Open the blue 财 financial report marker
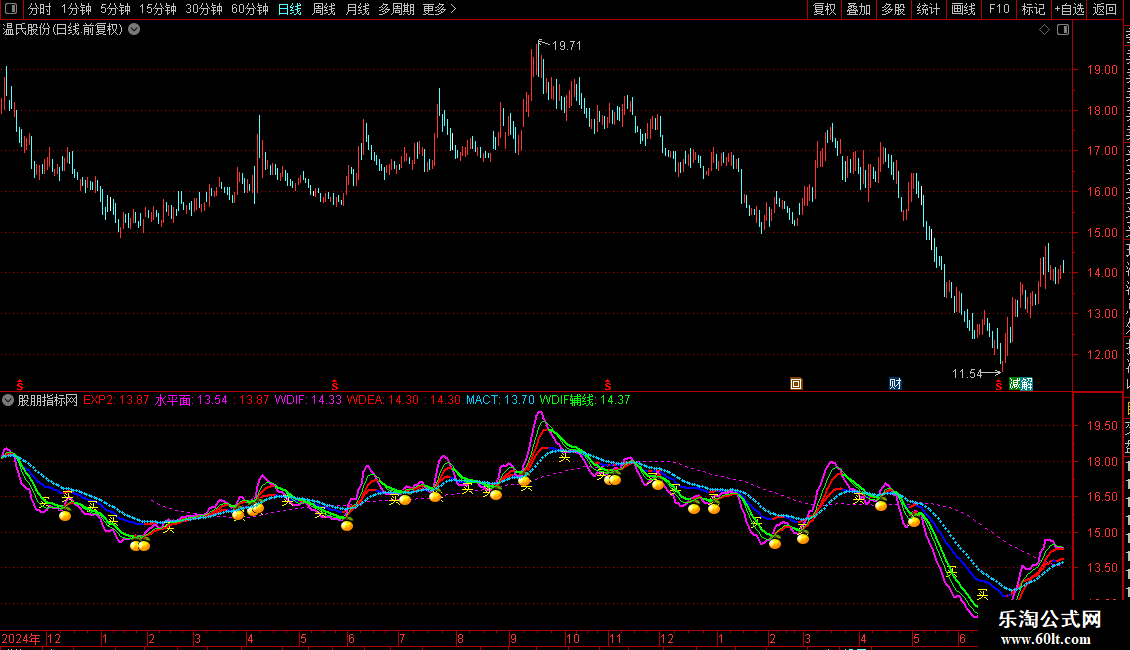 click(895, 384)
